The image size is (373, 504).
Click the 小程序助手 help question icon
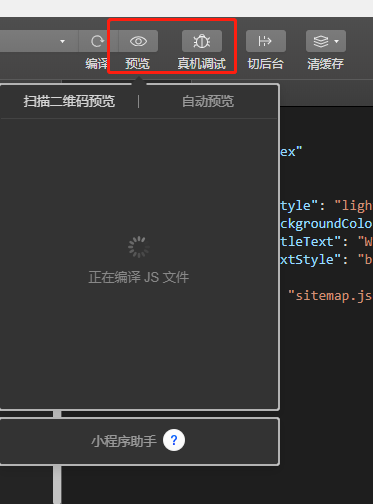click(174, 440)
